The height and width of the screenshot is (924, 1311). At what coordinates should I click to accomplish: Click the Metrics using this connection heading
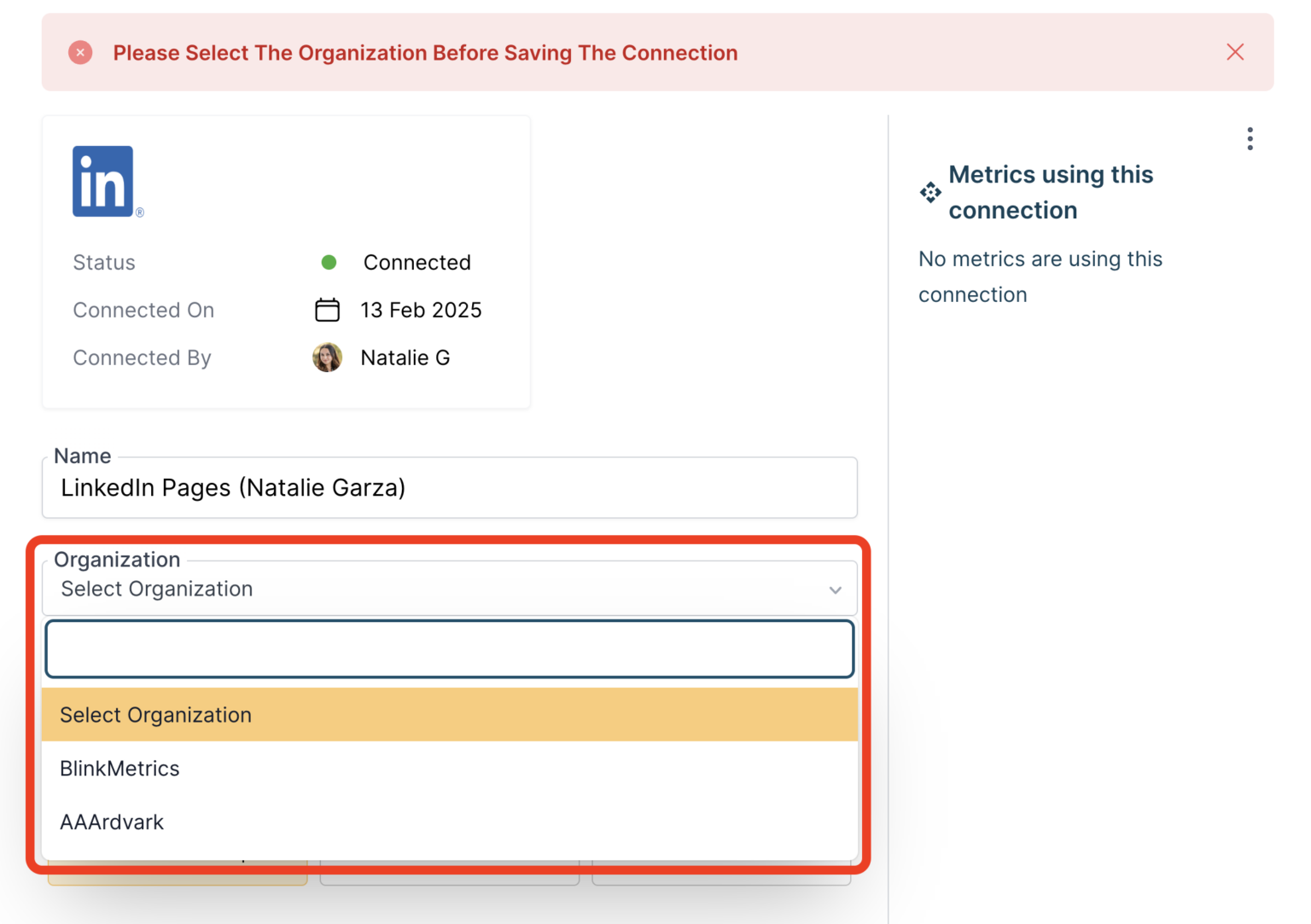coord(1051,192)
